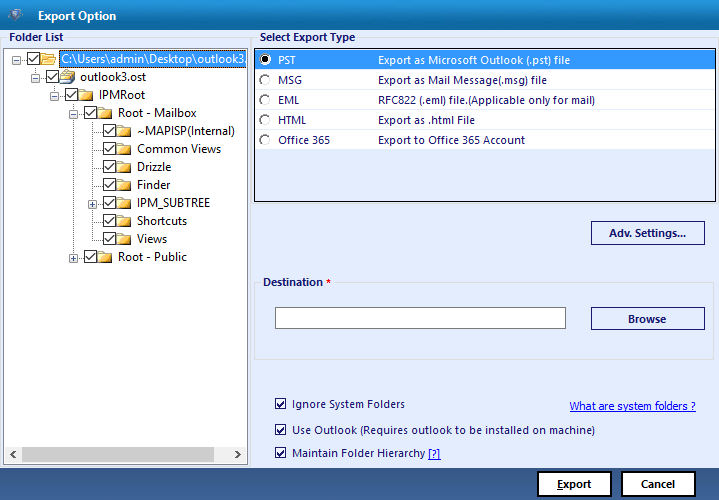The height and width of the screenshot is (500, 719).
Task: Click the IPM_SUBTREE folder icon
Action: click(x=124, y=203)
